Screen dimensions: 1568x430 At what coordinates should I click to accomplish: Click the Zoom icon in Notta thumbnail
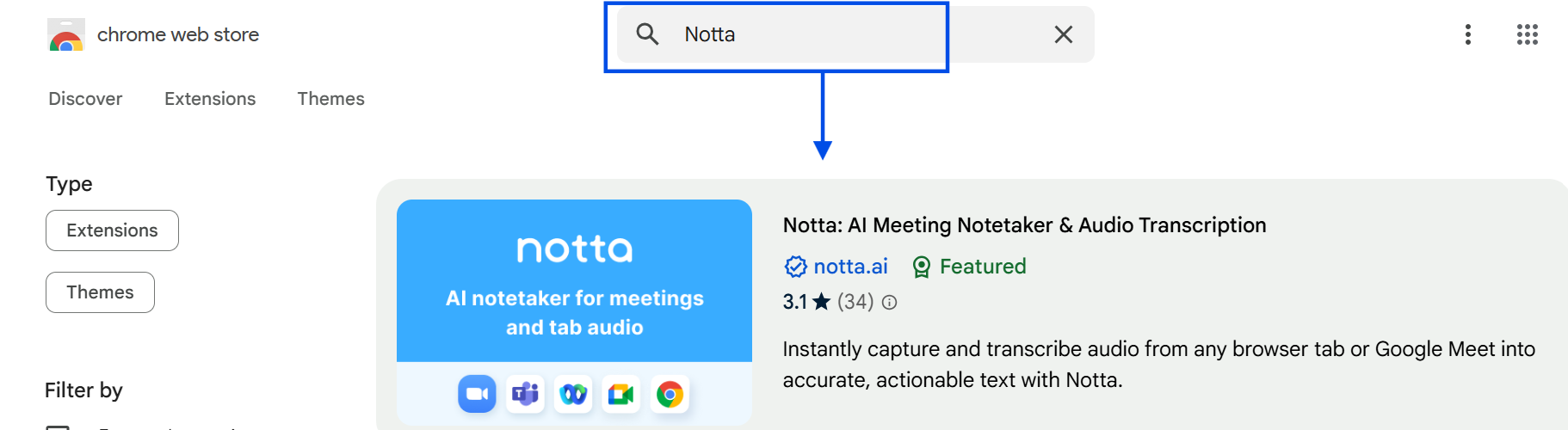477,394
